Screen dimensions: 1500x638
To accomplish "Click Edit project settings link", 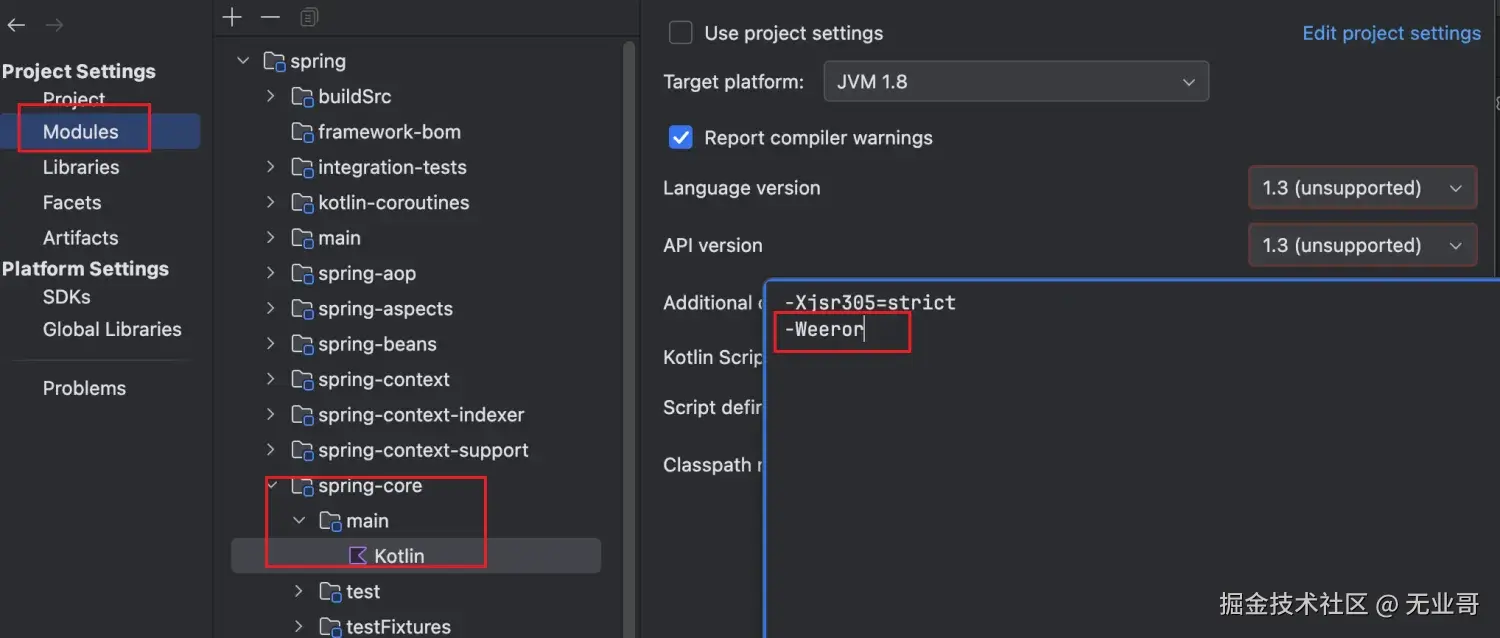I will coord(1391,33).
